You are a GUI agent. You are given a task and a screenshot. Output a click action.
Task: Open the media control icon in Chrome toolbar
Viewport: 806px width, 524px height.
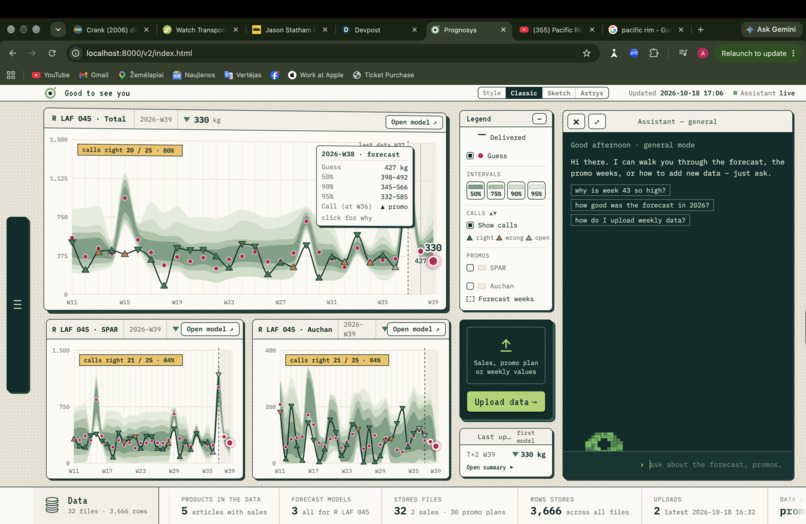[x=683, y=53]
